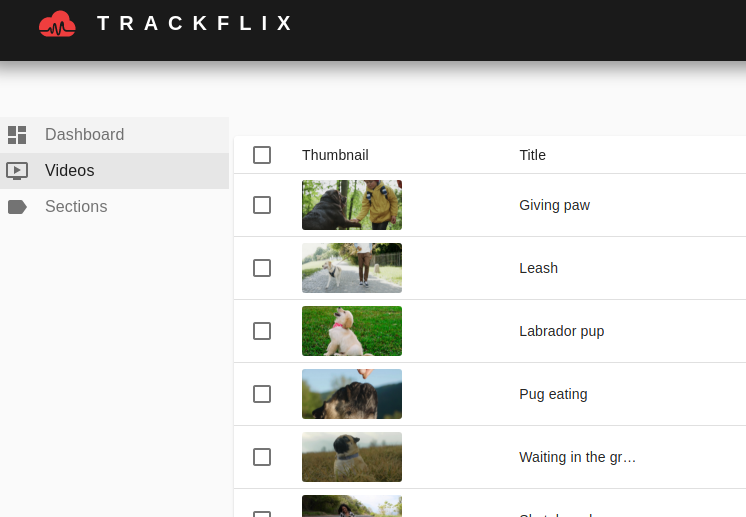746x517 pixels.
Task: Click the Sections tag icon
Action: tap(17, 207)
